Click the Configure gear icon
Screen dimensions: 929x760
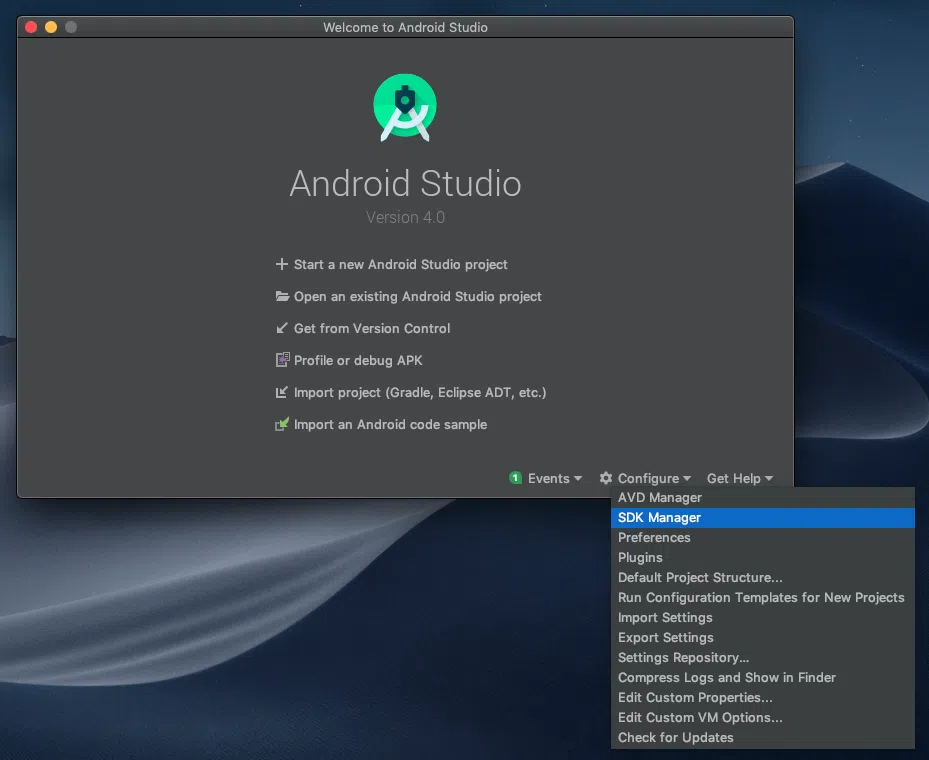click(606, 477)
